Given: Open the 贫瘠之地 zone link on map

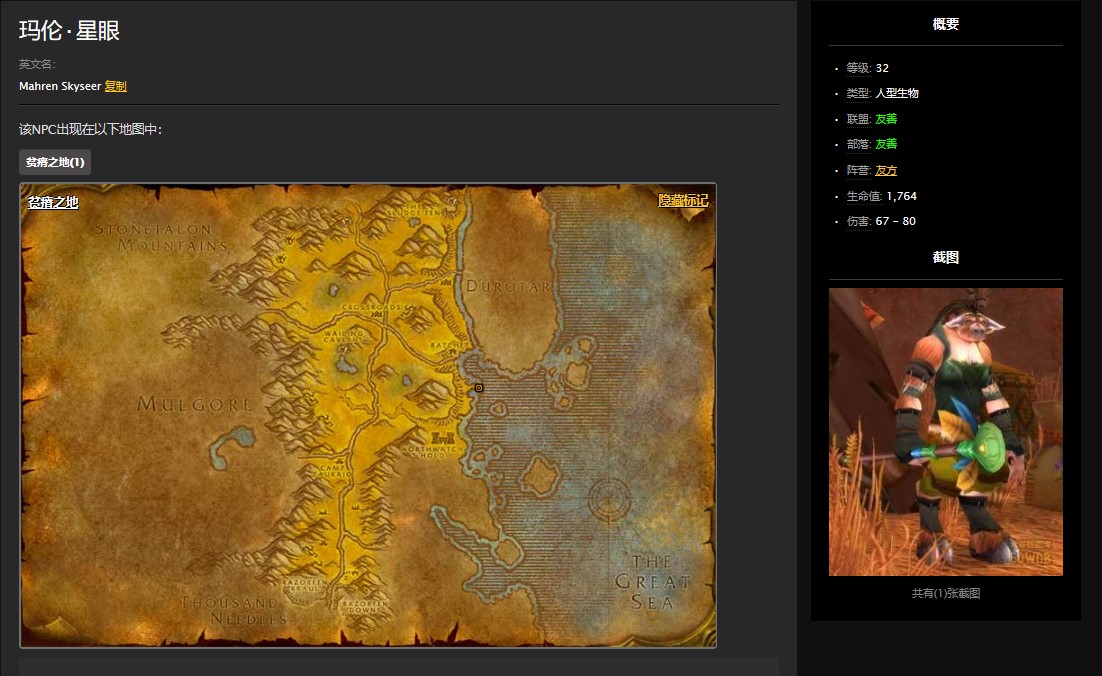Looking at the screenshot, I should [53, 203].
